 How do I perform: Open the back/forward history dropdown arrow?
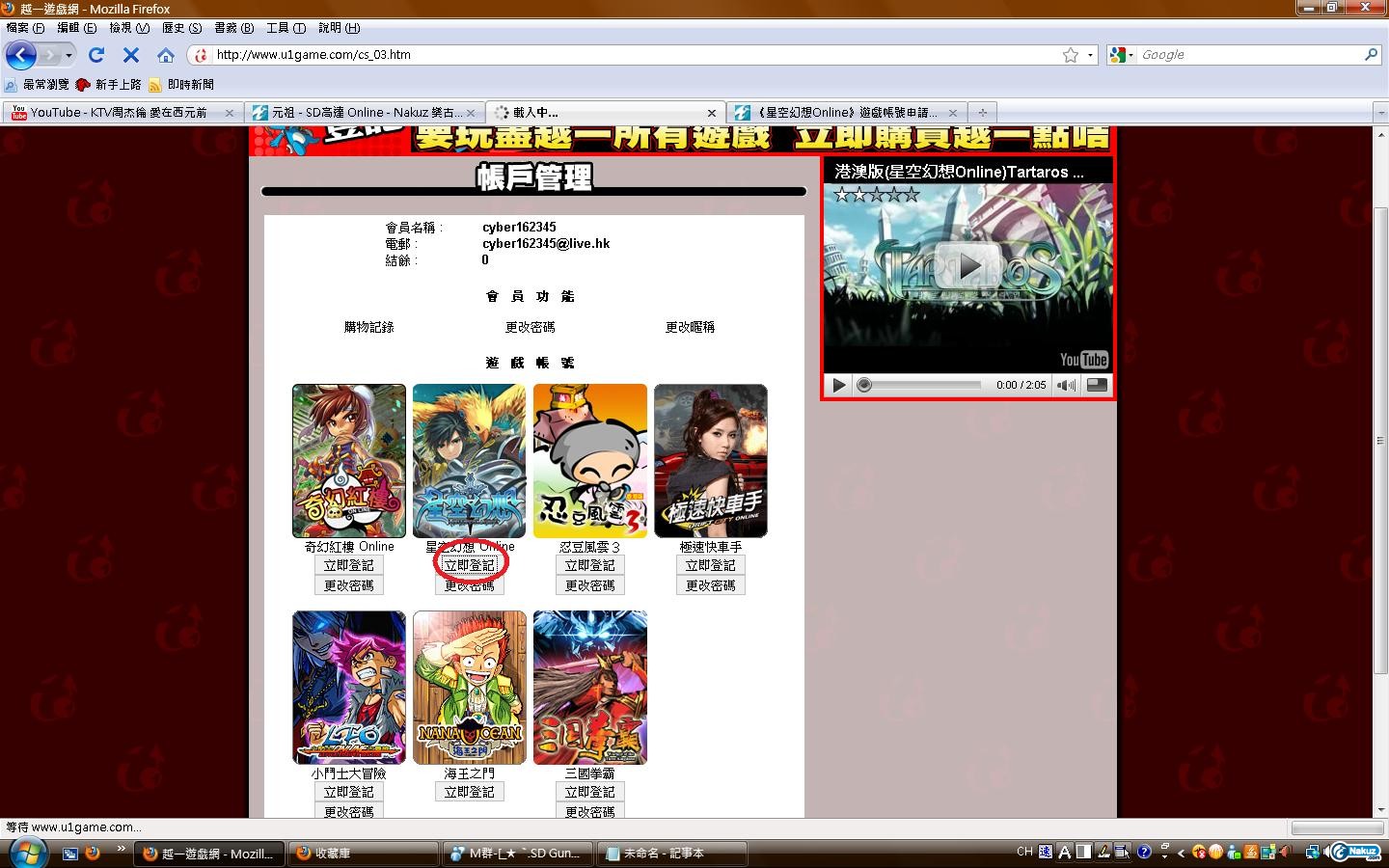68,55
